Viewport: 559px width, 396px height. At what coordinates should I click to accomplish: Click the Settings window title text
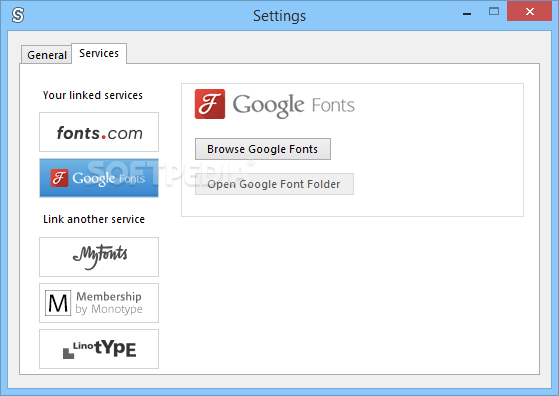tap(279, 16)
